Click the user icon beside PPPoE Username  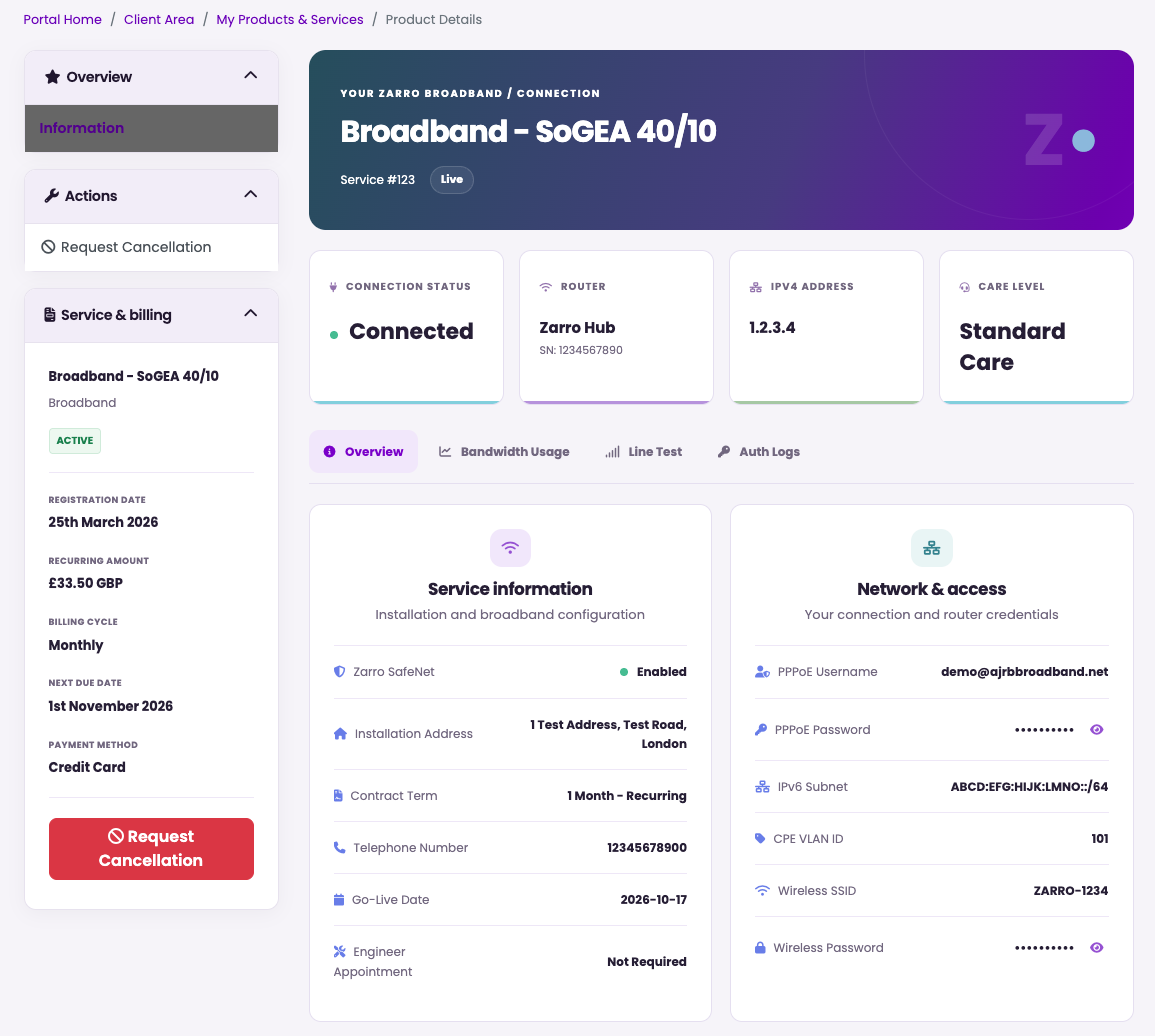(762, 671)
